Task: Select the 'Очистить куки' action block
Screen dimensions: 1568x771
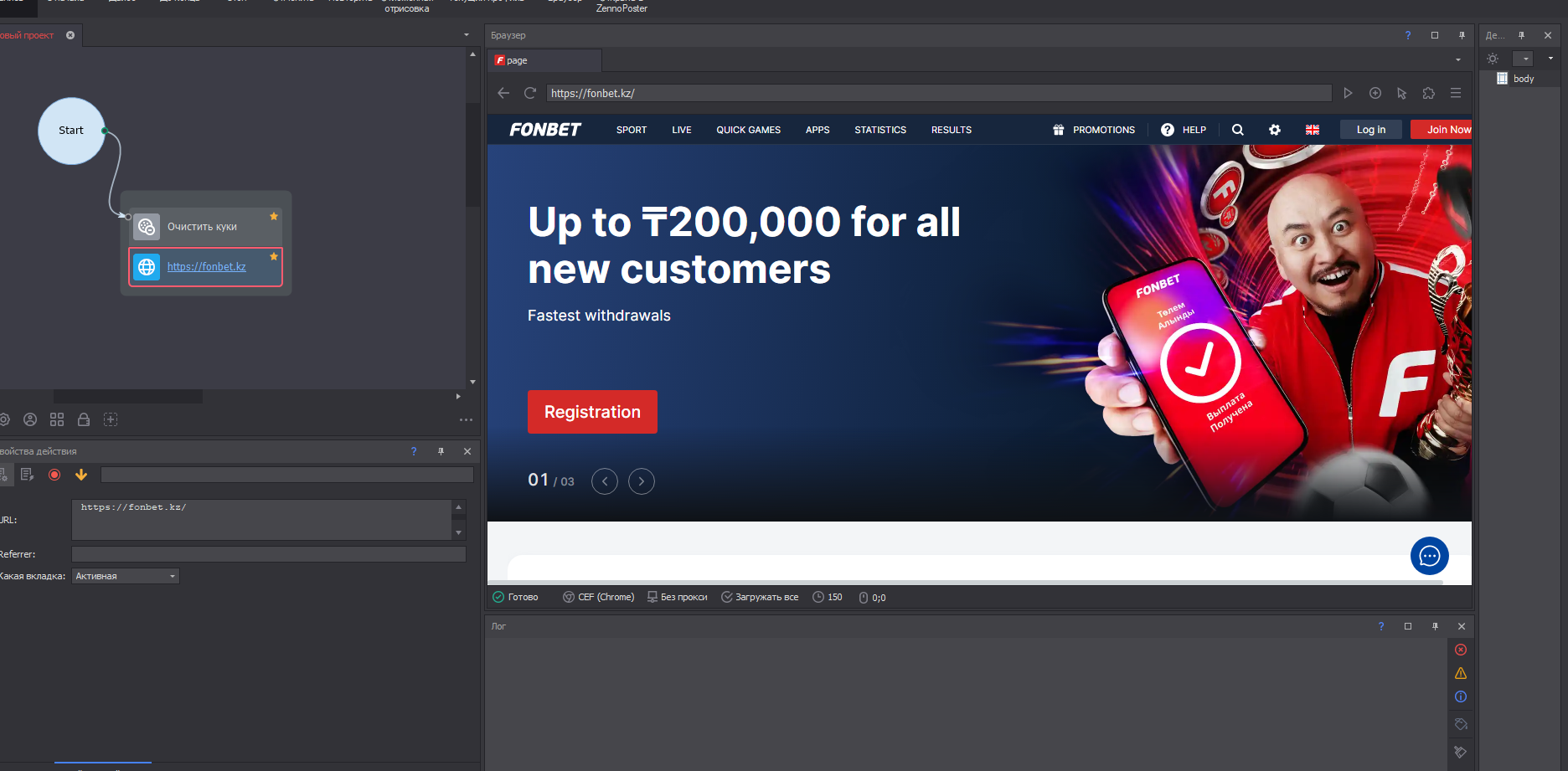Action: pos(205,226)
